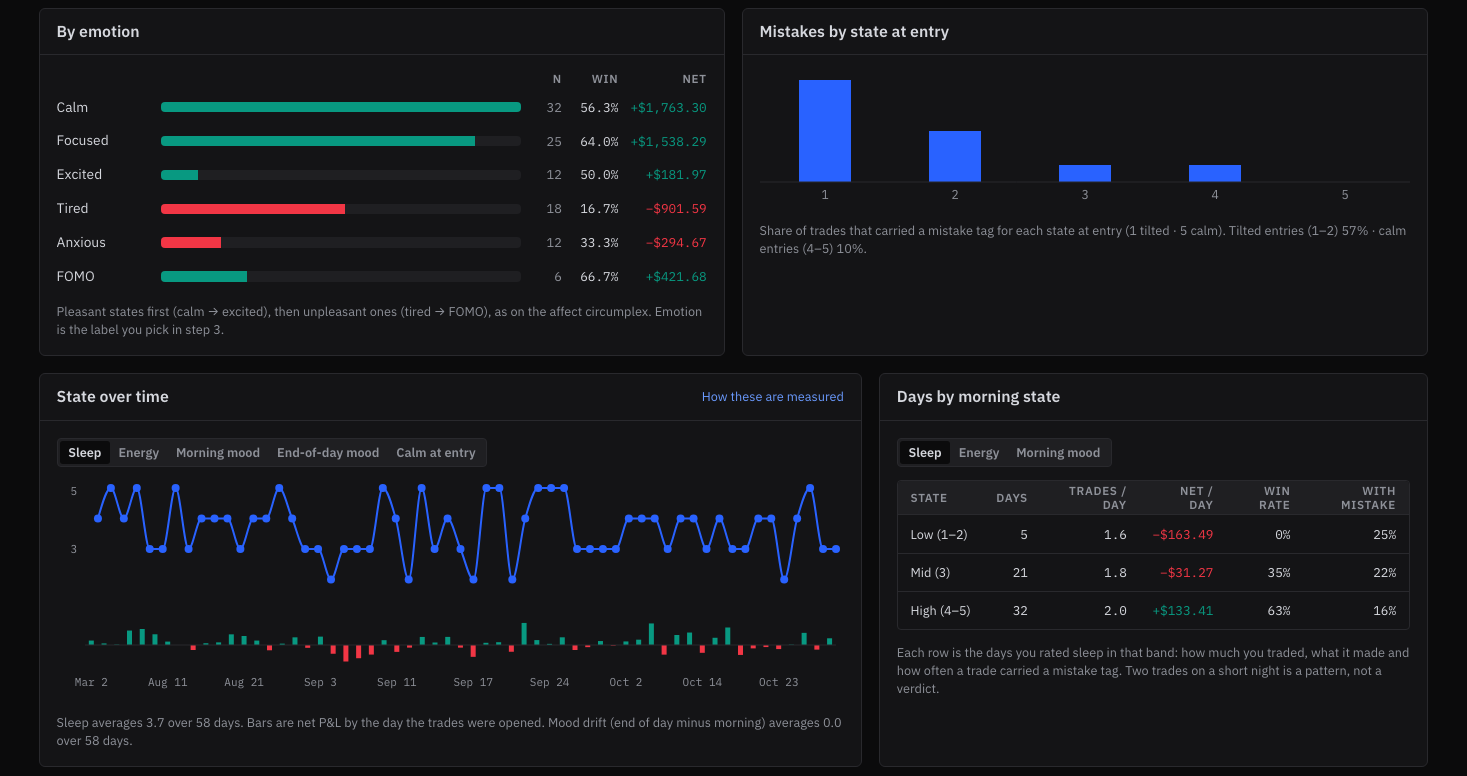Click the Tired net value −$901.59
Image resolution: width=1467 pixels, height=776 pixels.
coord(675,209)
